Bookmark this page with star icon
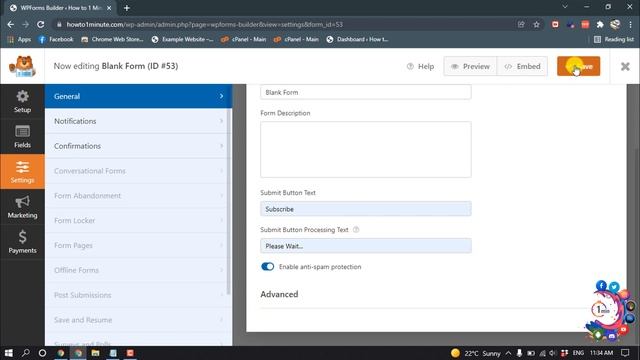The height and width of the screenshot is (360, 640). tap(536, 24)
